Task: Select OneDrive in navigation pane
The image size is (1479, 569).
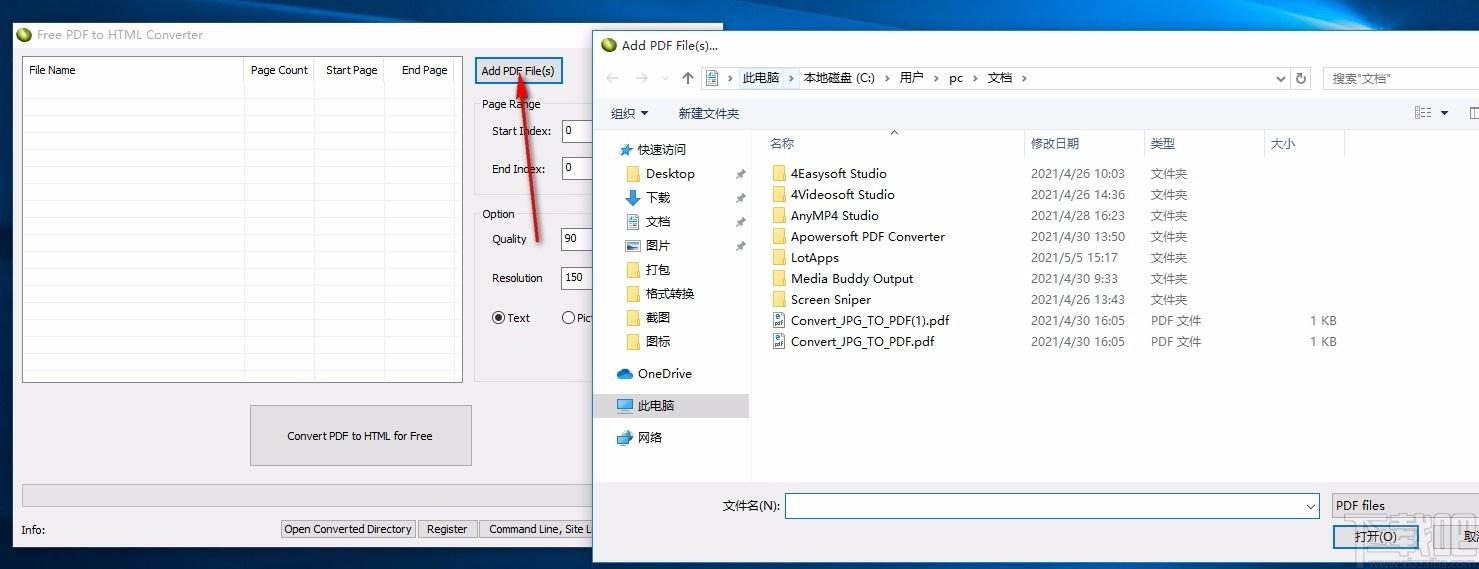Action: tap(664, 373)
